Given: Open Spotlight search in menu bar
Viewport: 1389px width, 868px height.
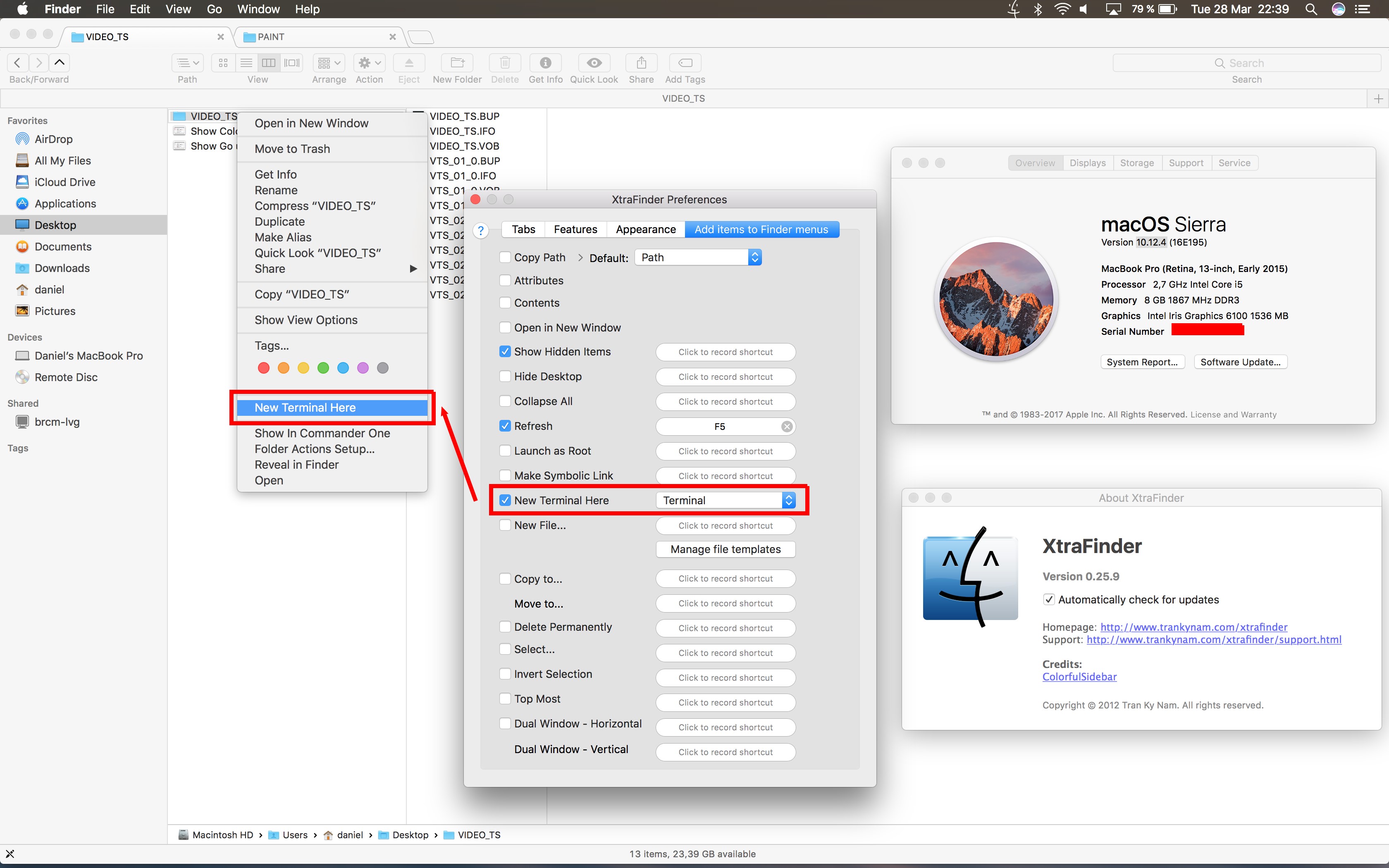Looking at the screenshot, I should (x=1311, y=9).
